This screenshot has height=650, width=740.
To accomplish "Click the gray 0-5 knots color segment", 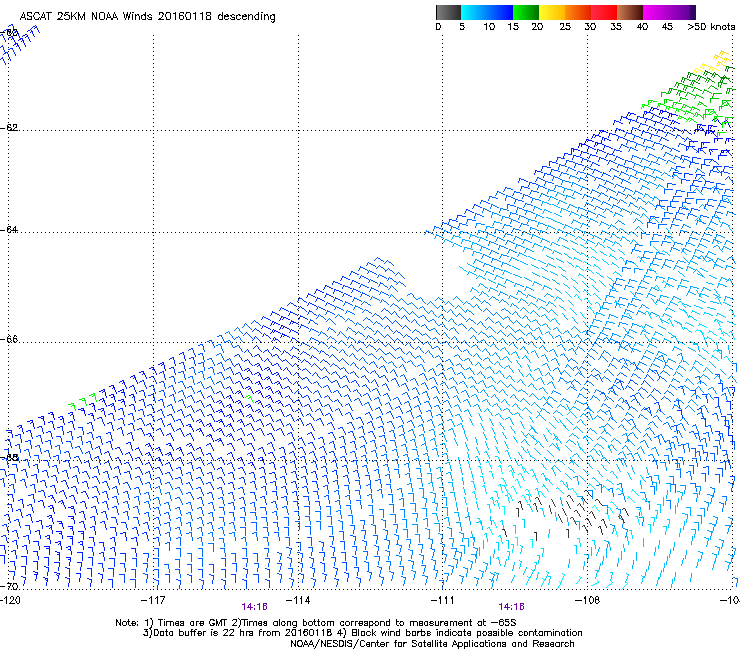I will (448, 12).
